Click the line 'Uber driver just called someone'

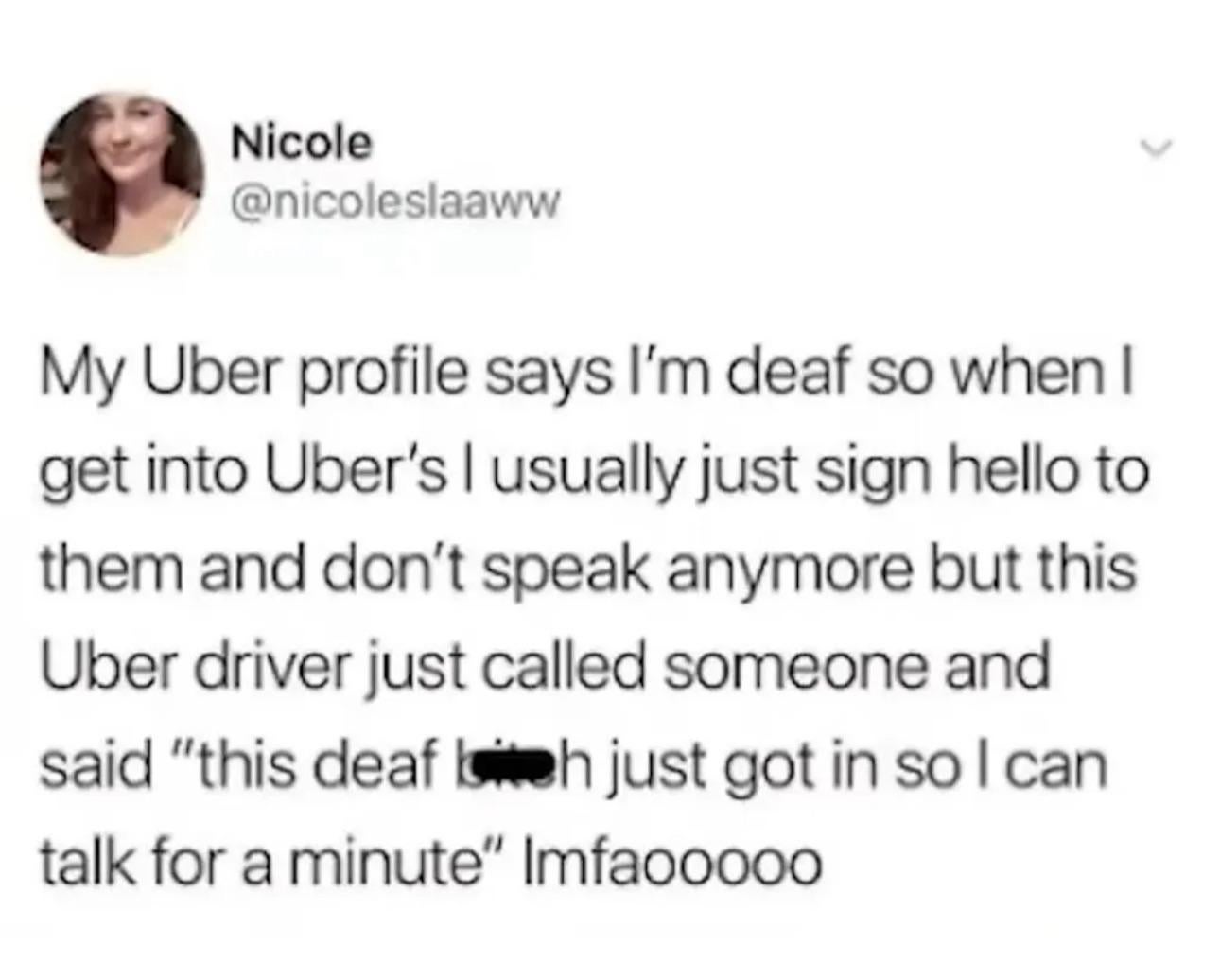pyautogui.click(x=545, y=668)
